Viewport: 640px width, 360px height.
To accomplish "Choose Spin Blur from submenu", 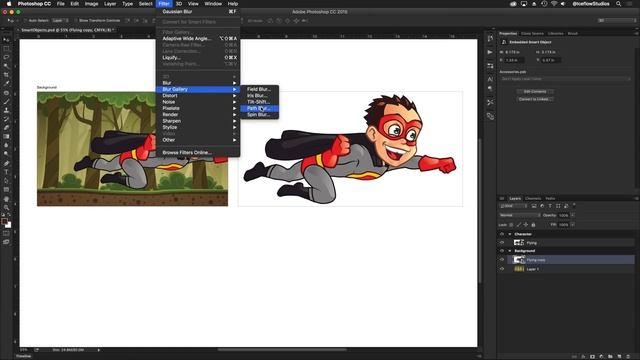I will (x=259, y=115).
